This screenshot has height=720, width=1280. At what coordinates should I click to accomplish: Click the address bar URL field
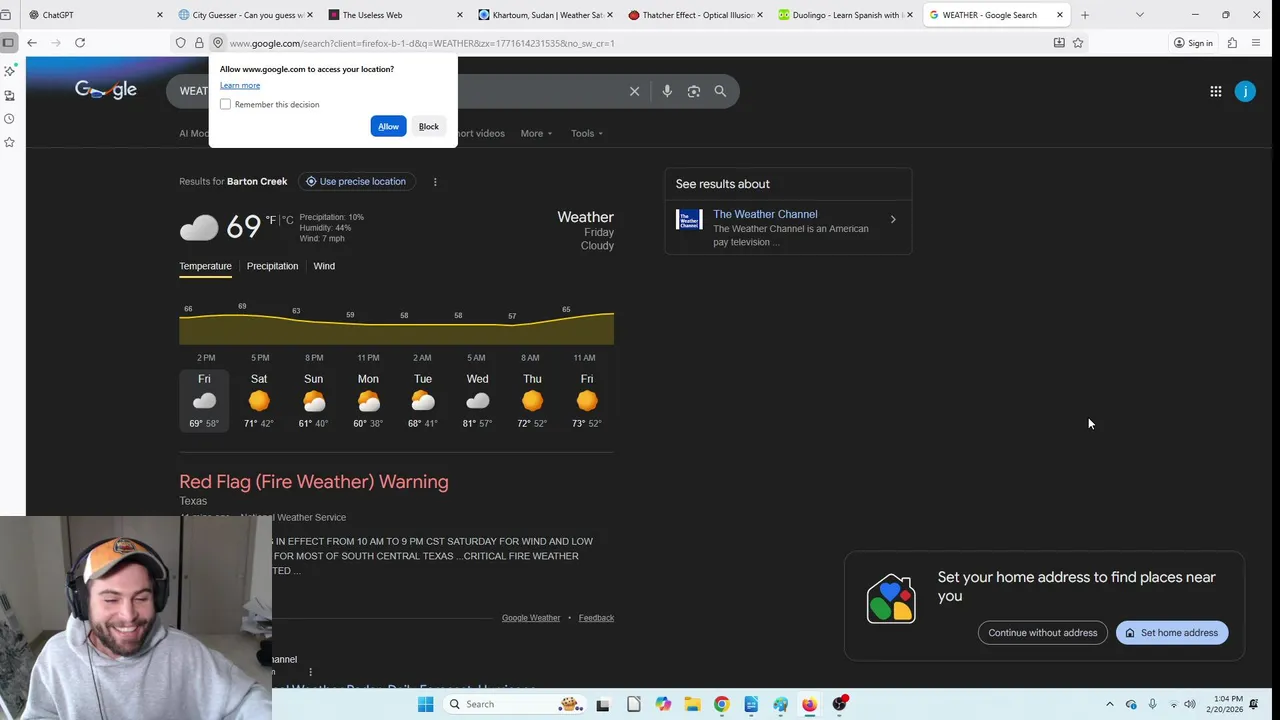point(630,43)
